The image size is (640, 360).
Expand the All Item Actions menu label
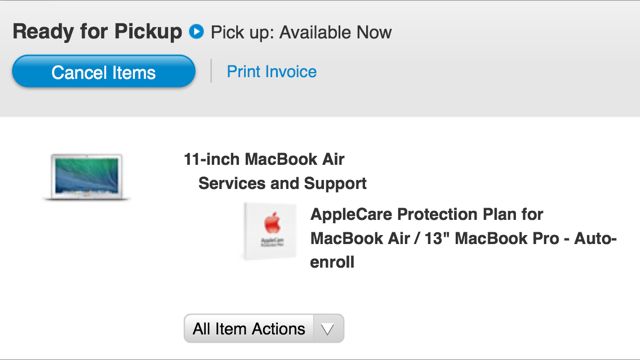(249, 329)
